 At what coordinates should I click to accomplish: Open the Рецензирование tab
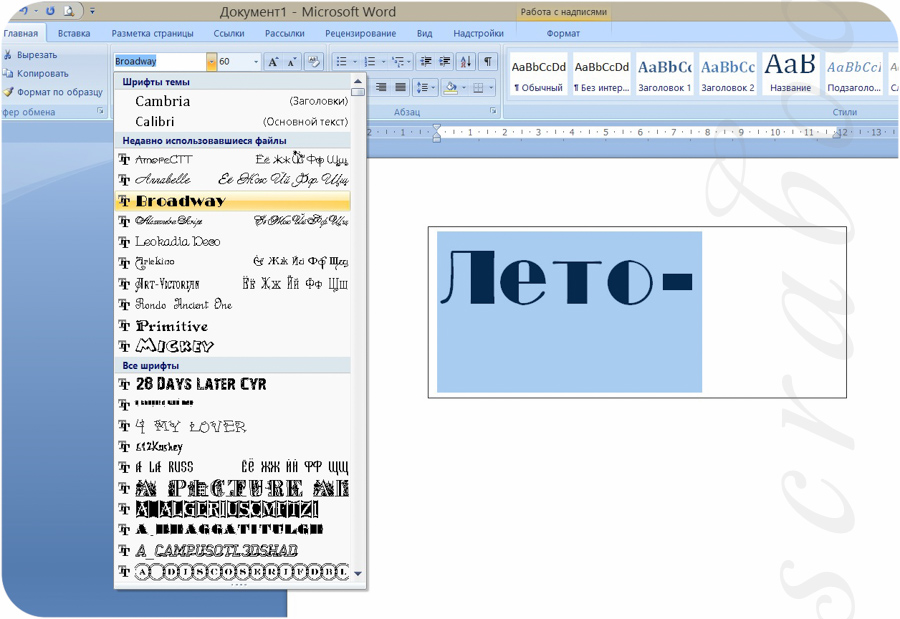click(360, 33)
